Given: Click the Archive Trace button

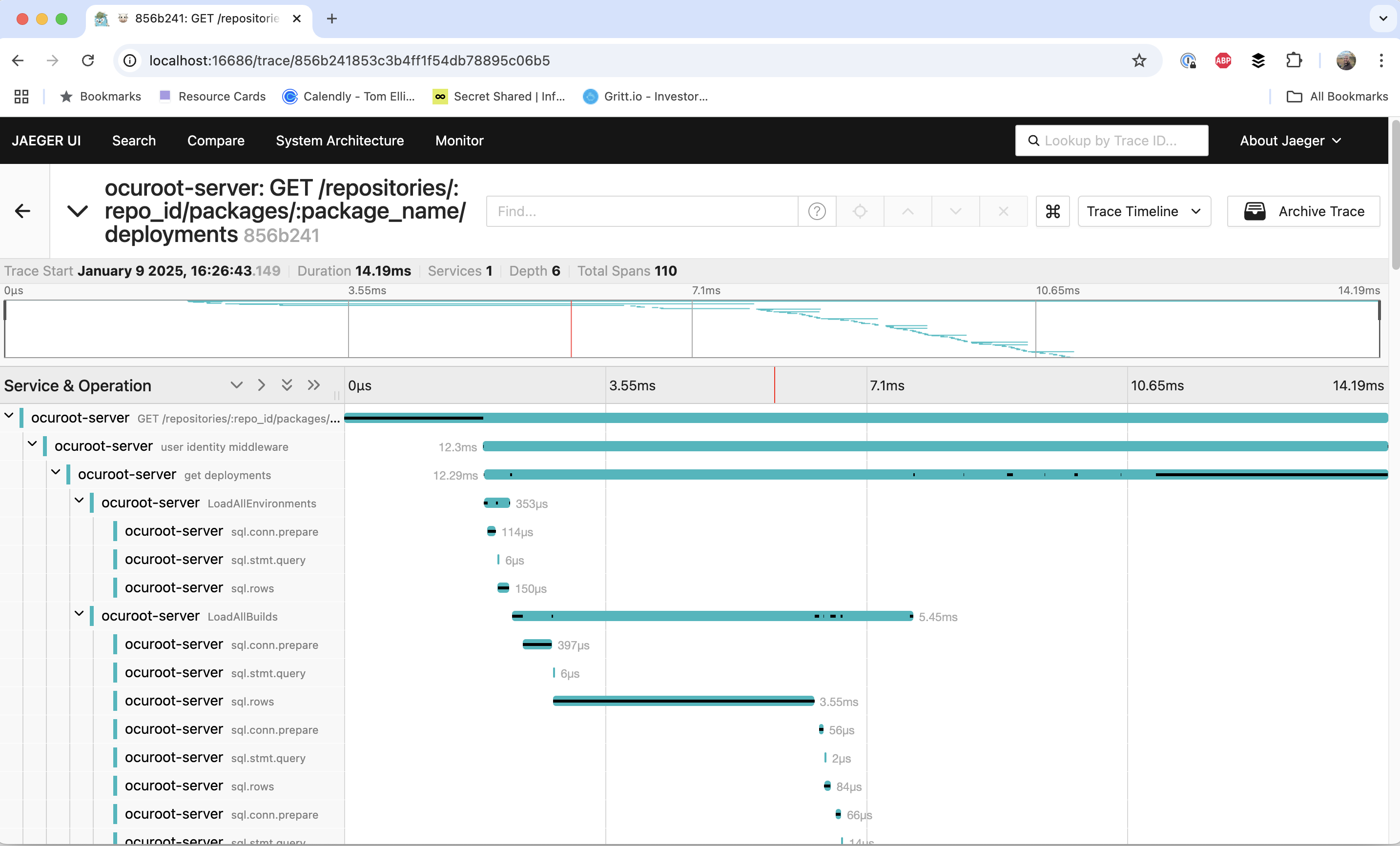Looking at the screenshot, I should tap(1303, 211).
